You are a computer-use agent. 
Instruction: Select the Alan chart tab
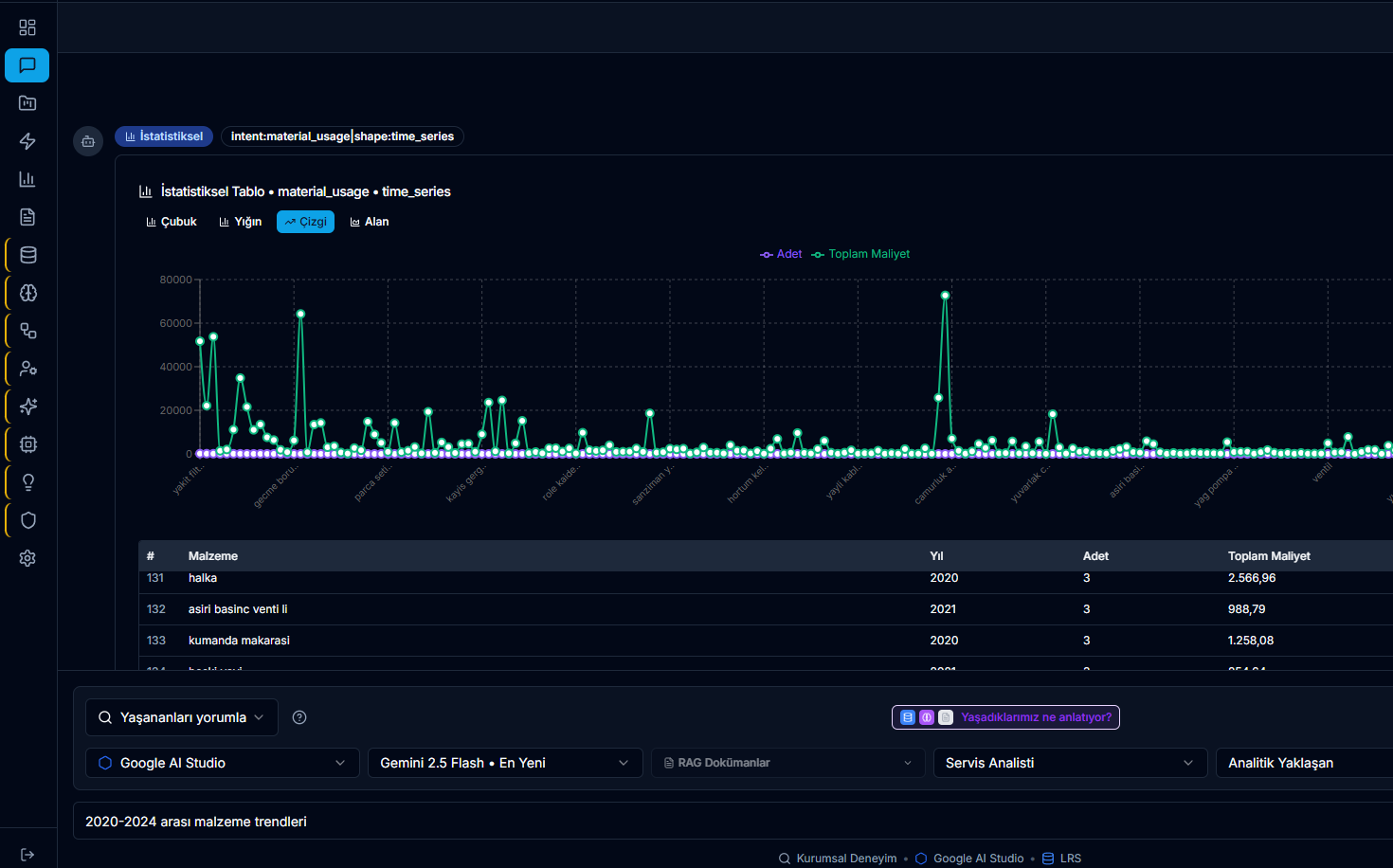point(370,222)
